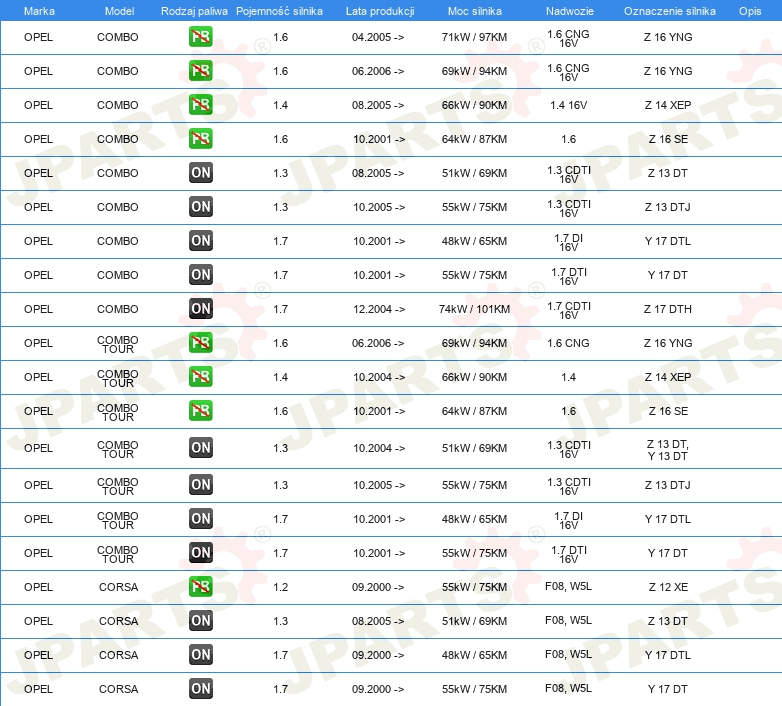Click the petrol icon in the COMBO 71kW / 97KM row
The height and width of the screenshot is (706, 782).
tap(200, 37)
